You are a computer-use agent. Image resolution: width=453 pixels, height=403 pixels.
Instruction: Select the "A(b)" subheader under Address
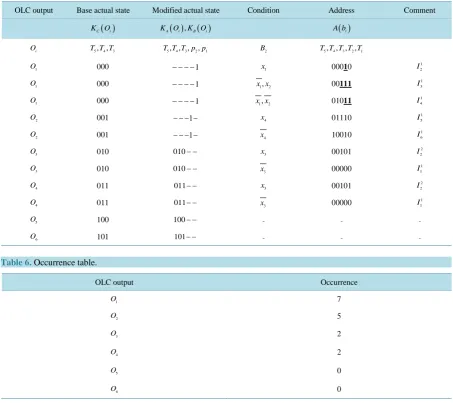coord(341,28)
